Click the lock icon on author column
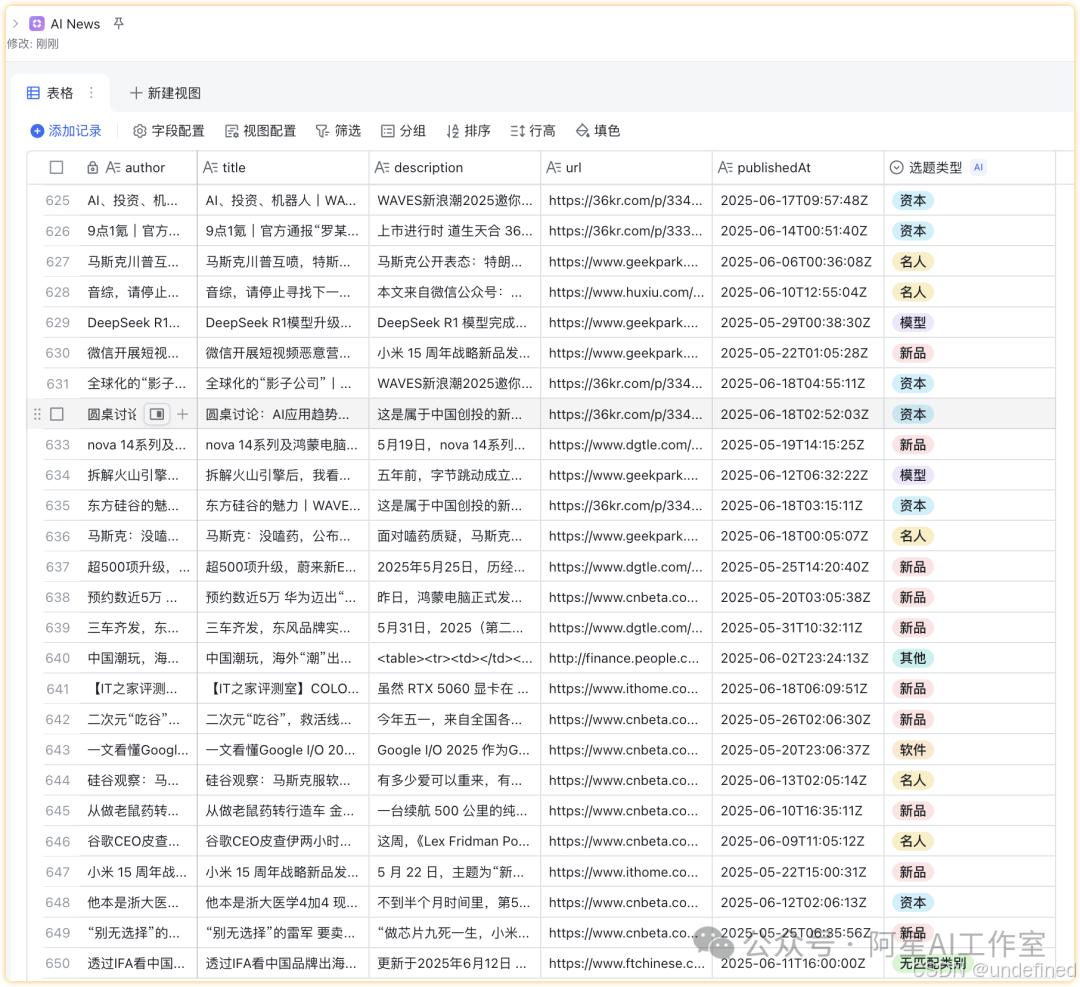1080x987 pixels. click(x=92, y=167)
